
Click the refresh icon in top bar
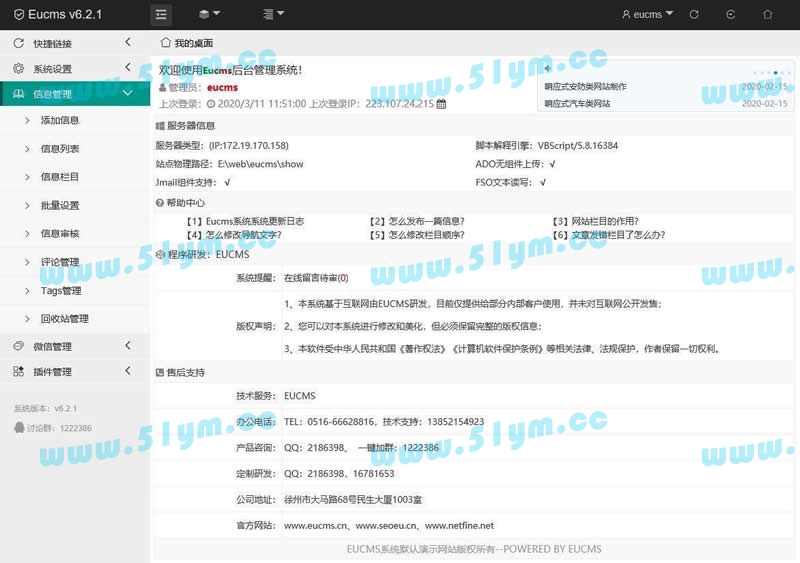[694, 14]
